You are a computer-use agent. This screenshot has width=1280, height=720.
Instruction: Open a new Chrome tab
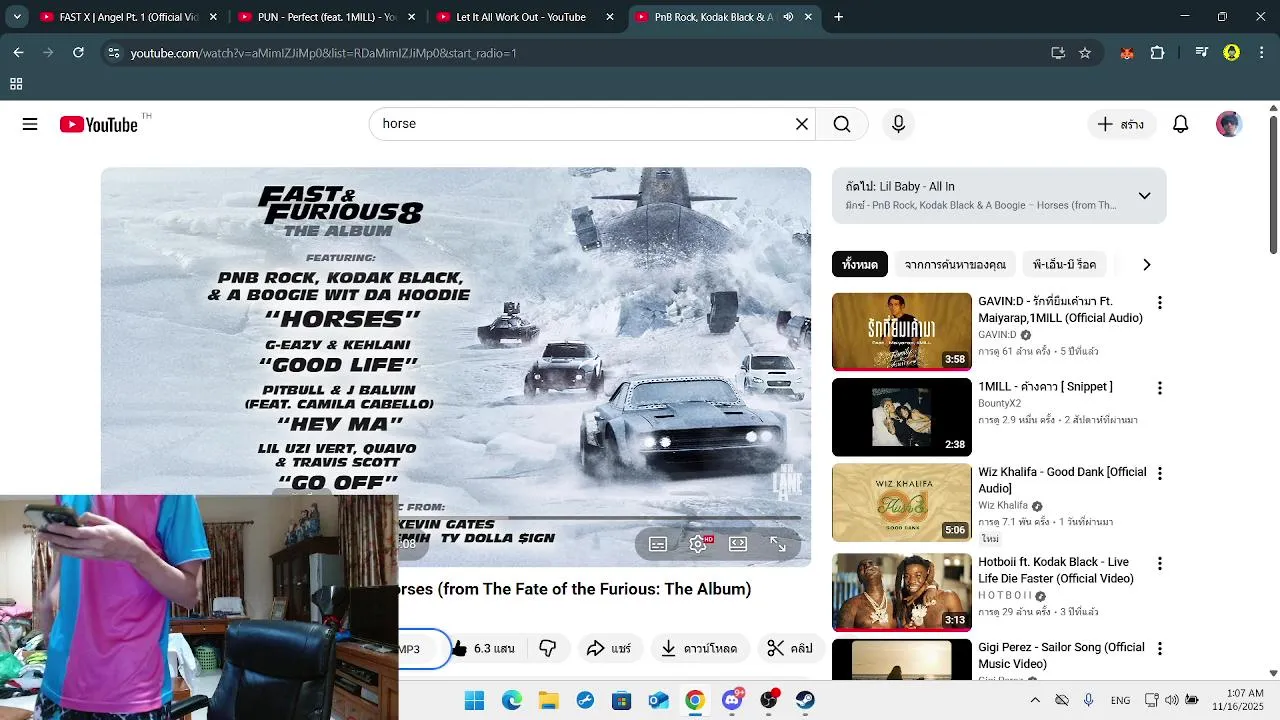[838, 17]
